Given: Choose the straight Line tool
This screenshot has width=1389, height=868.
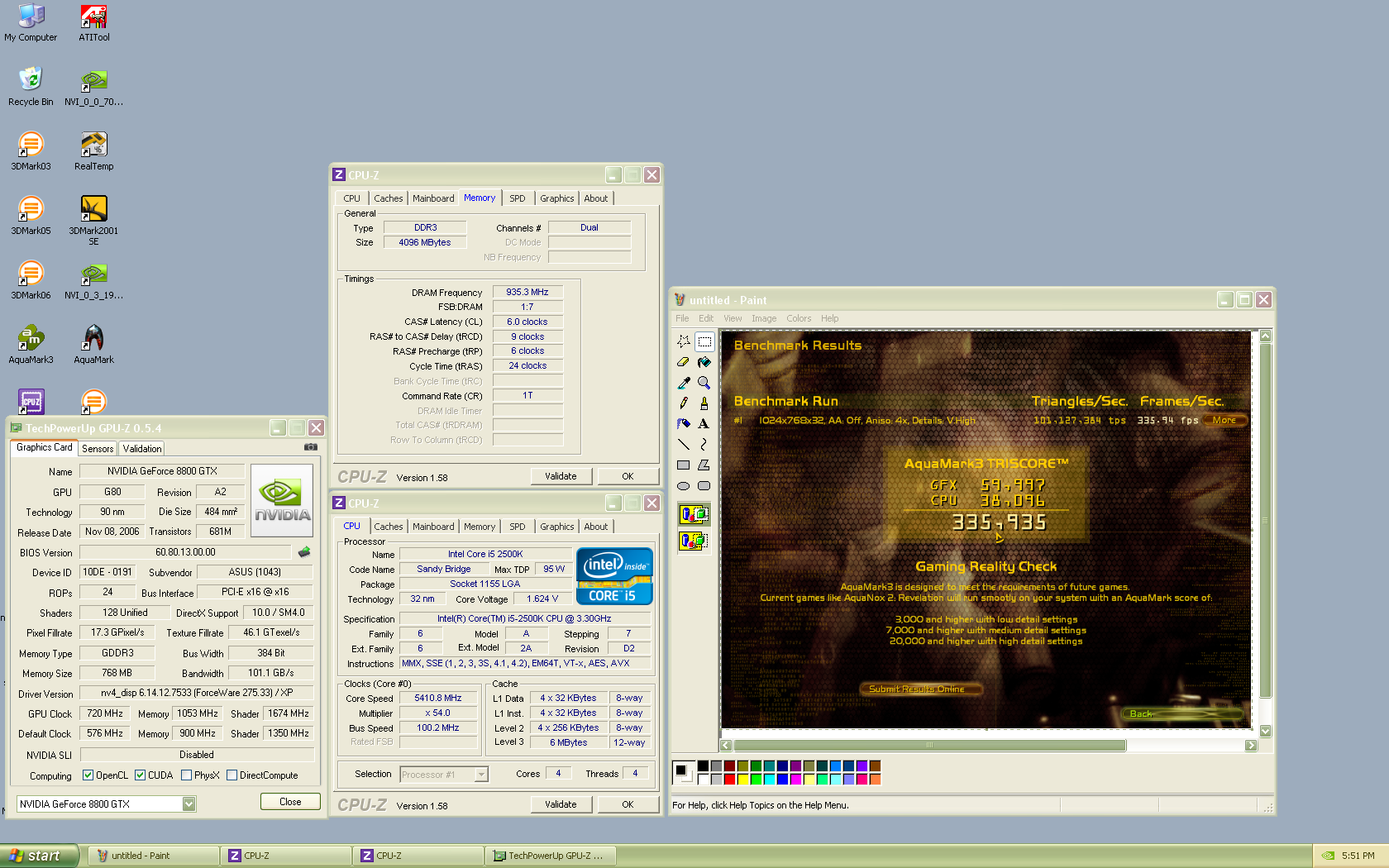Looking at the screenshot, I should coord(684,445).
